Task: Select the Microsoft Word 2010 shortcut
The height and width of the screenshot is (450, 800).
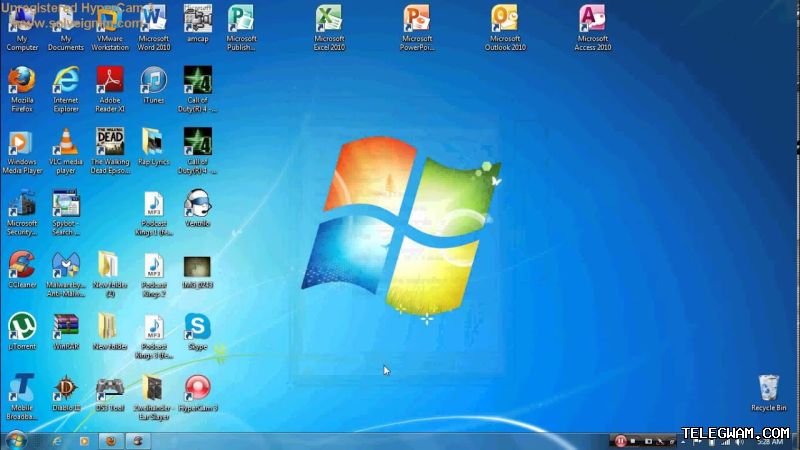Action: [154, 29]
